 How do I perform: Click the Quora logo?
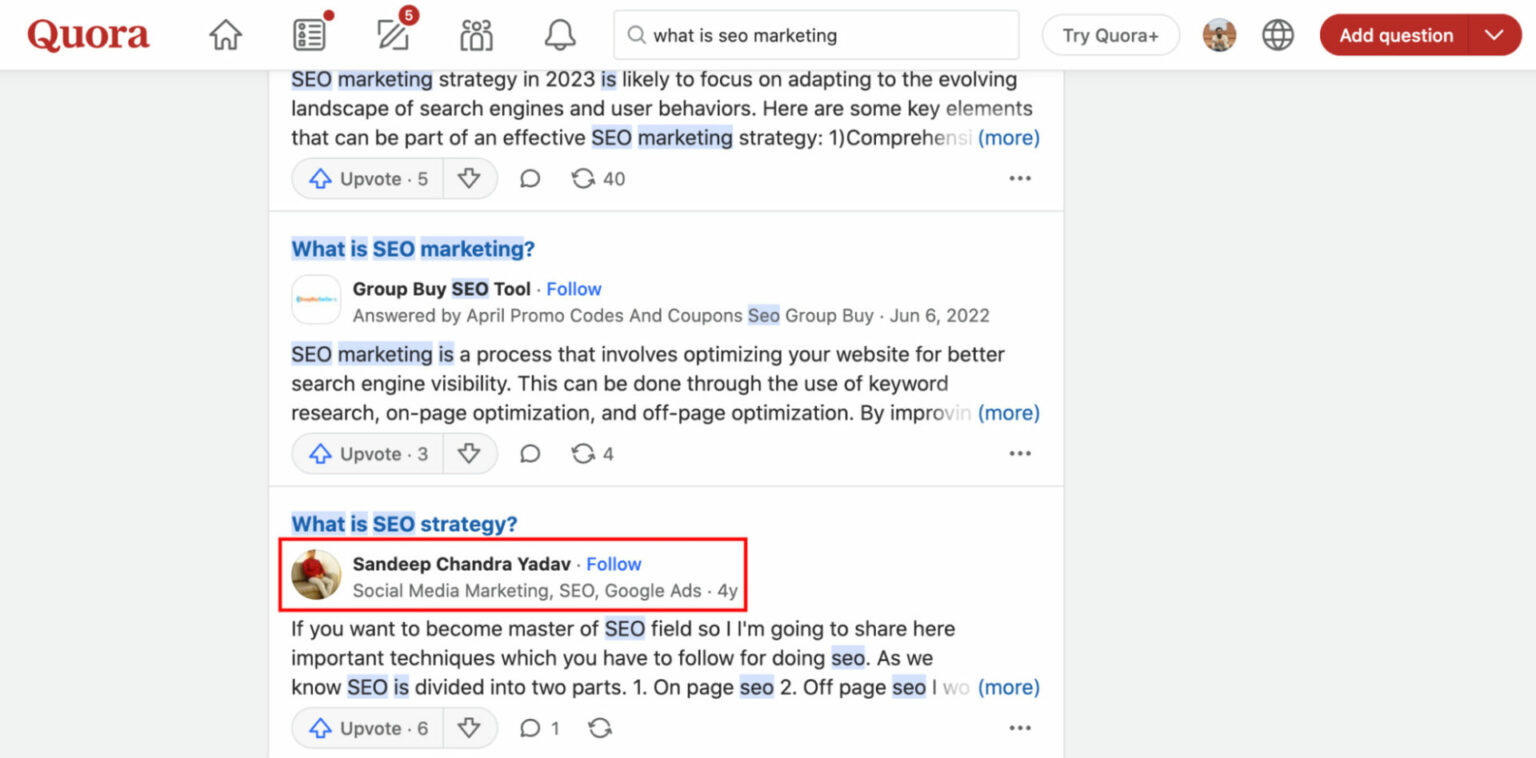pyautogui.click(x=88, y=33)
